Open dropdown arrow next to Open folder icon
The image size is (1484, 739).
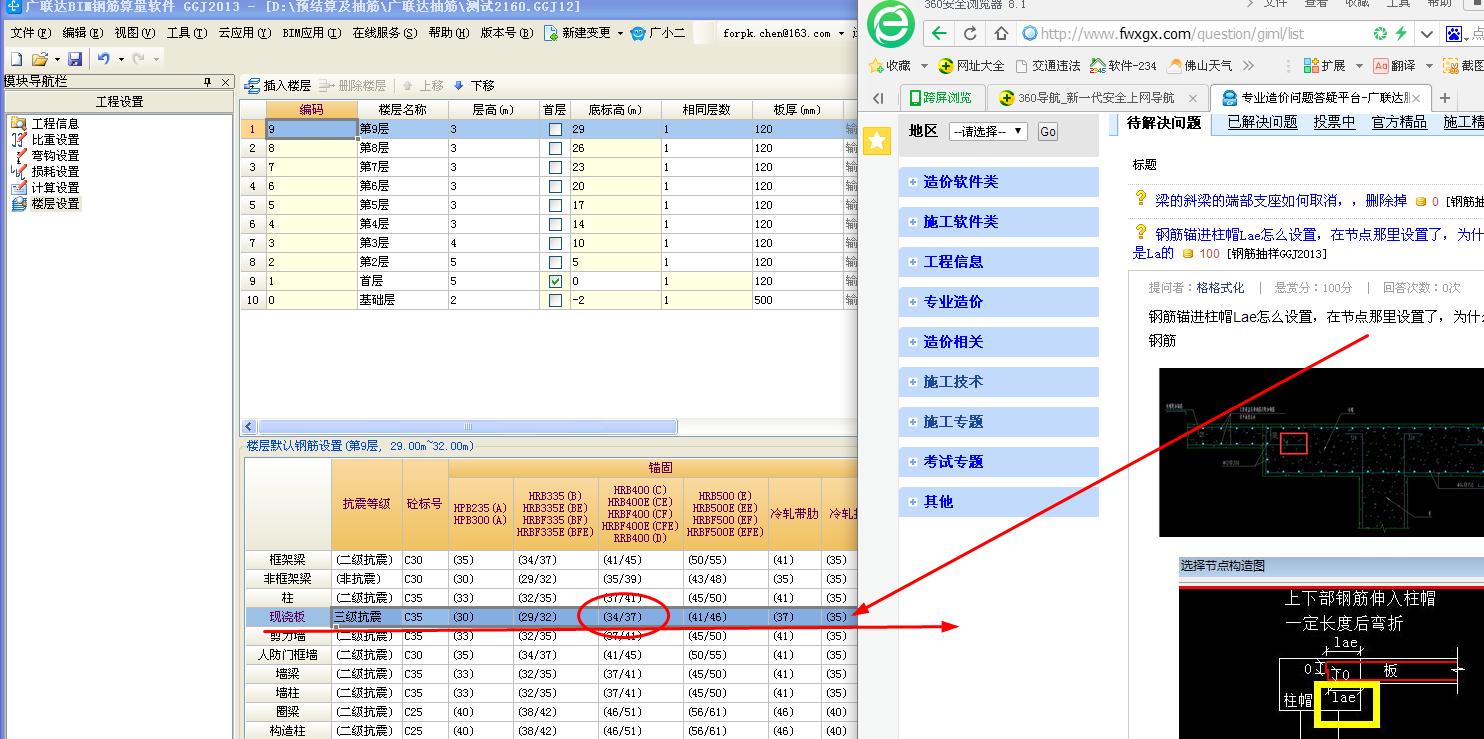57,60
